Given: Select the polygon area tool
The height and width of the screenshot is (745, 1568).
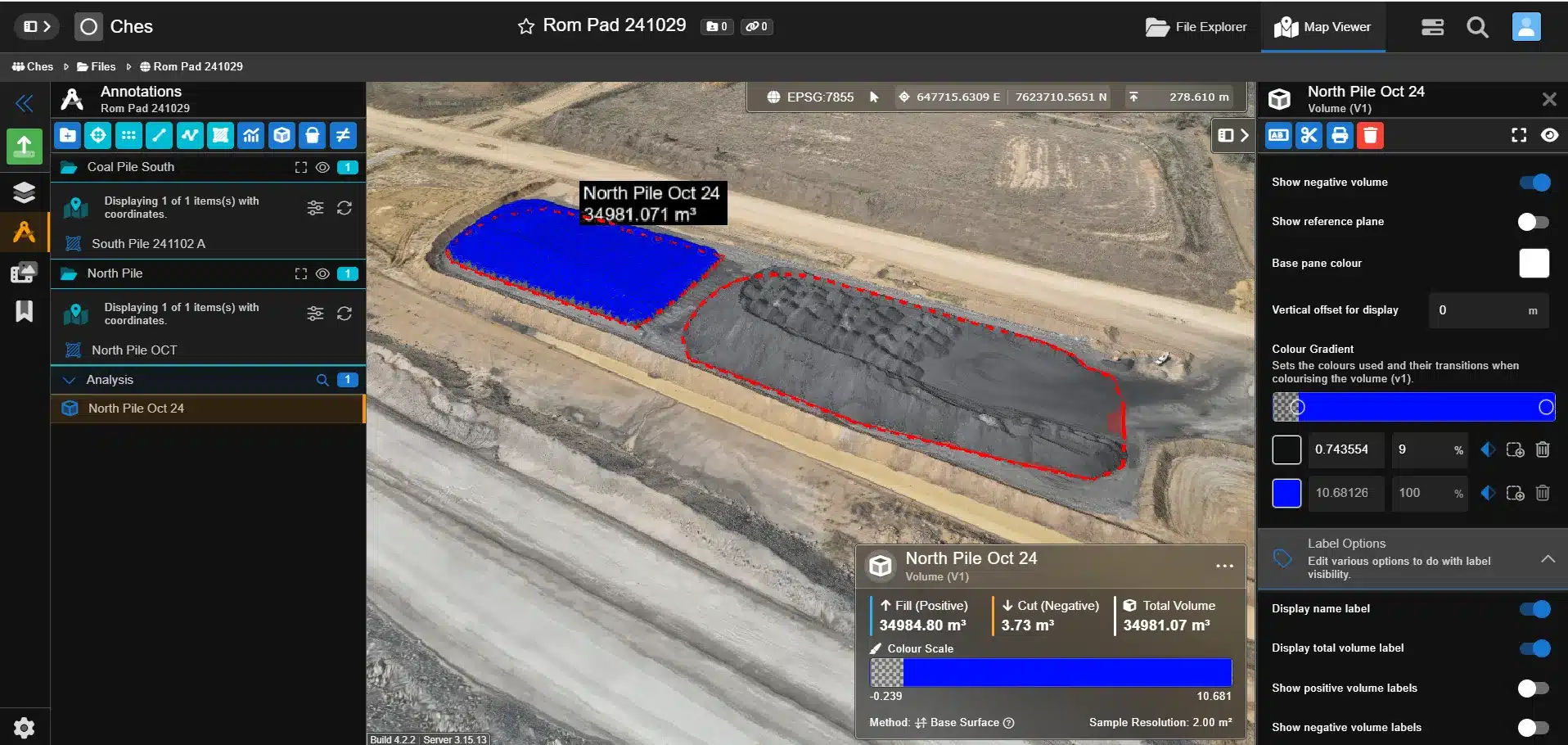Looking at the screenshot, I should click(x=220, y=135).
